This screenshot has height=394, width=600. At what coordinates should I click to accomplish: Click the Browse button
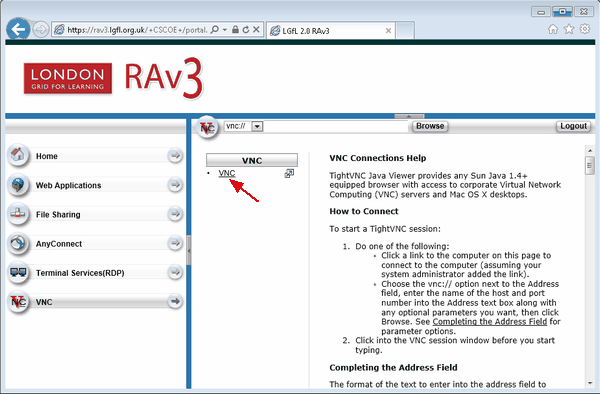[430, 126]
